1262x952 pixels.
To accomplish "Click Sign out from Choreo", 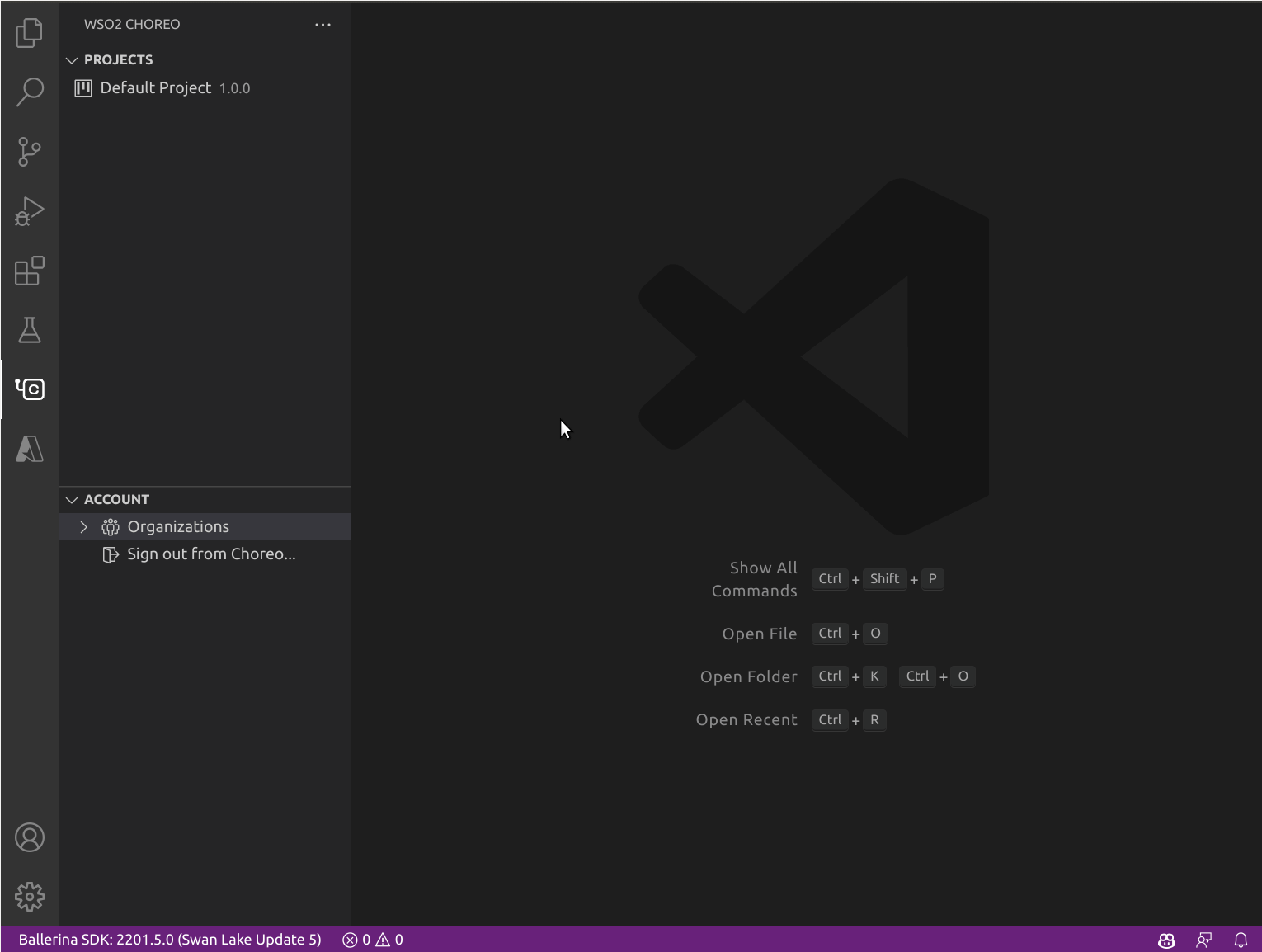I will click(x=205, y=554).
